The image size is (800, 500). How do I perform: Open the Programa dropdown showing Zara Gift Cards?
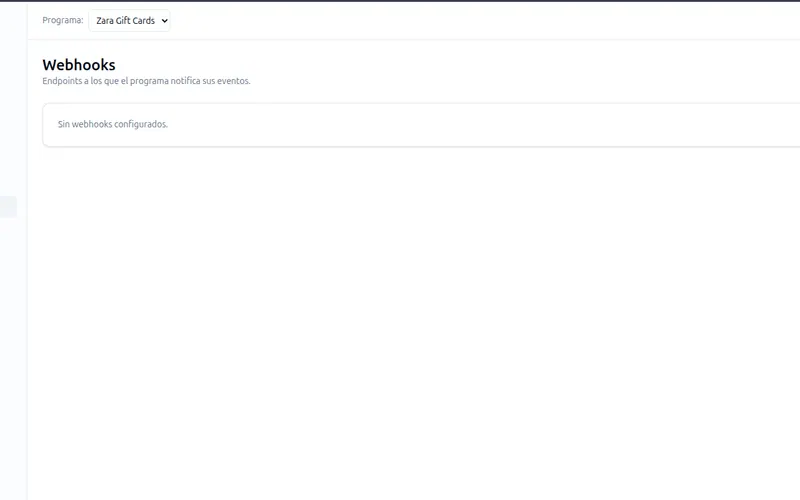129,20
